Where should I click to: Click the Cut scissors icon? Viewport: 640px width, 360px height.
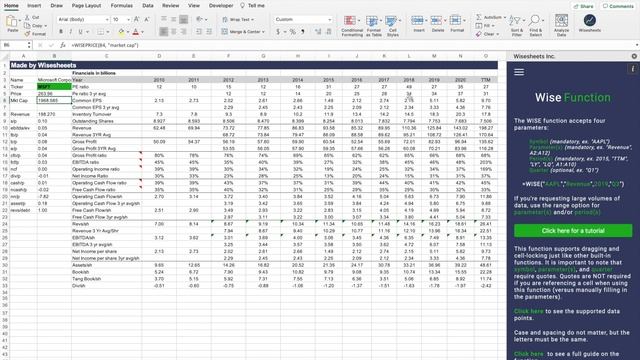pyautogui.click(x=27, y=18)
